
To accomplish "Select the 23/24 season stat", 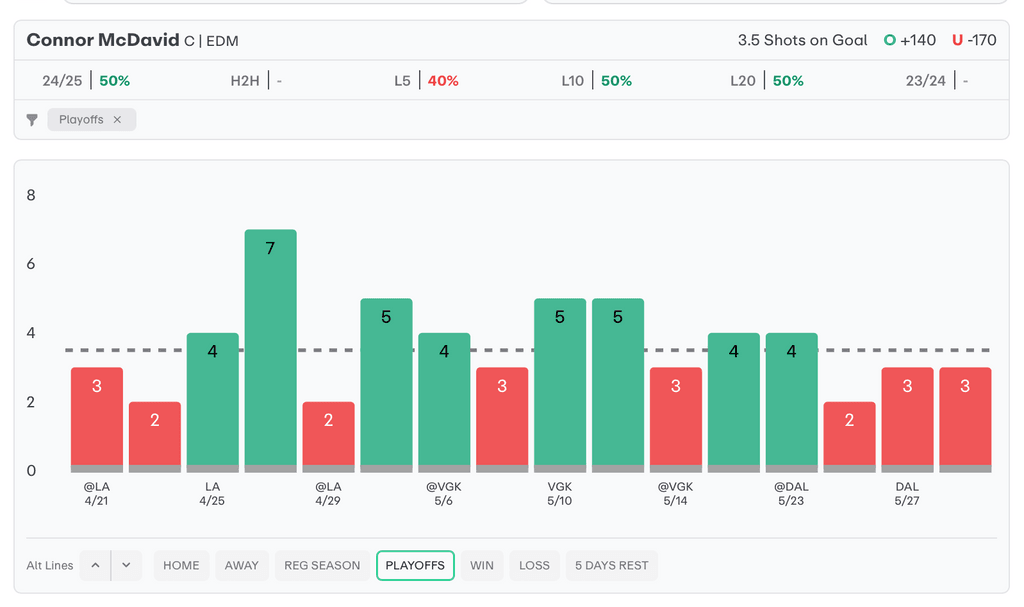I will tap(937, 80).
